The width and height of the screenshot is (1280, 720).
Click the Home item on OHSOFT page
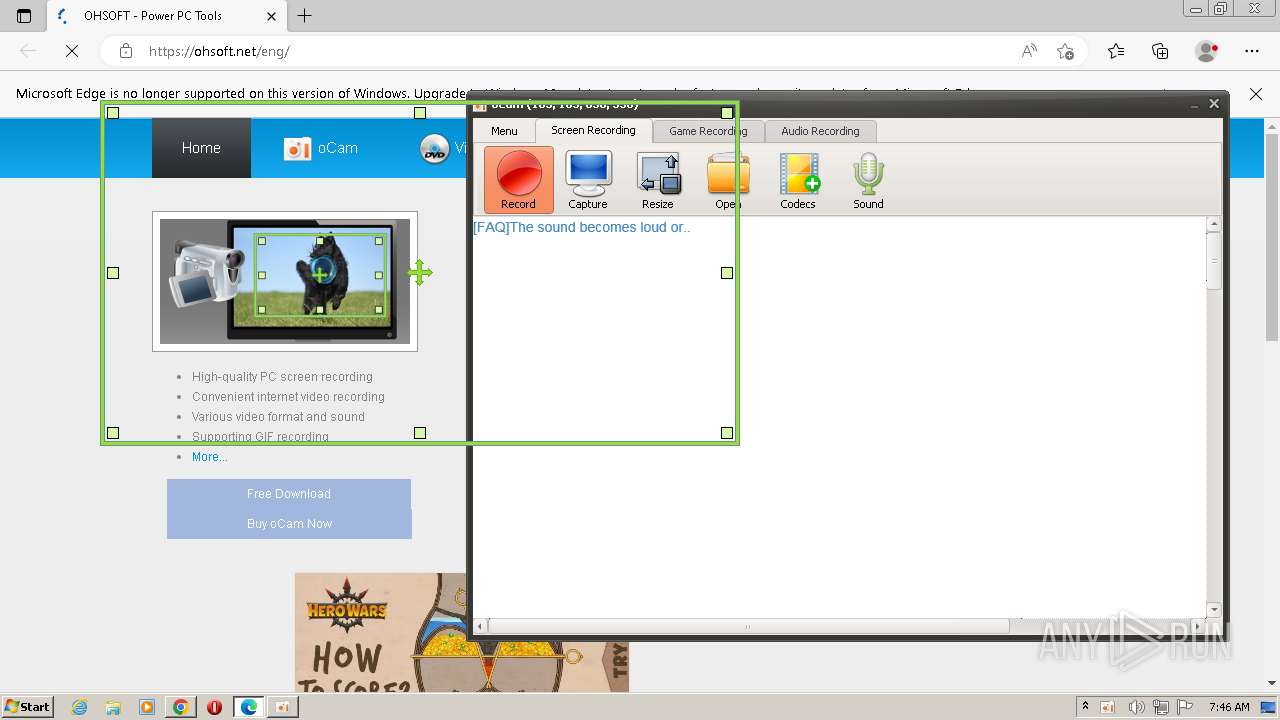pyautogui.click(x=201, y=148)
